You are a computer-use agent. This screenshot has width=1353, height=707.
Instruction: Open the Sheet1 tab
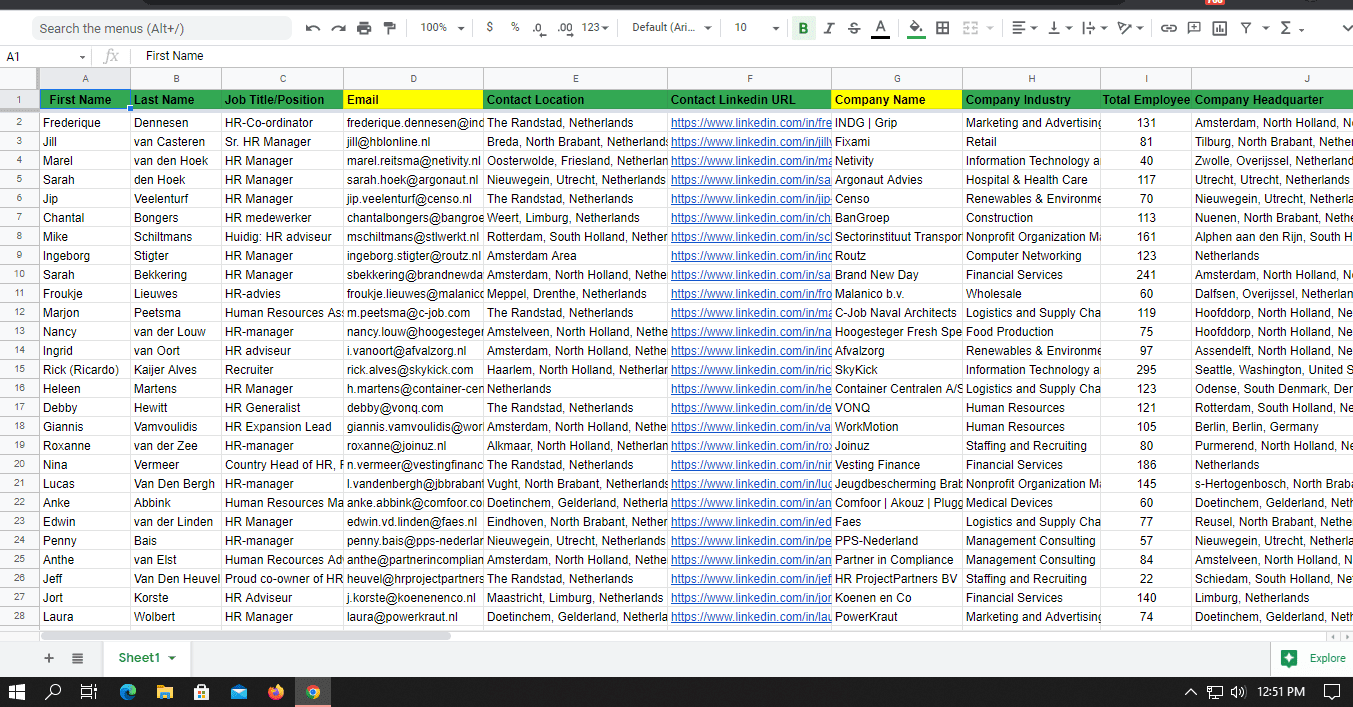pos(140,658)
